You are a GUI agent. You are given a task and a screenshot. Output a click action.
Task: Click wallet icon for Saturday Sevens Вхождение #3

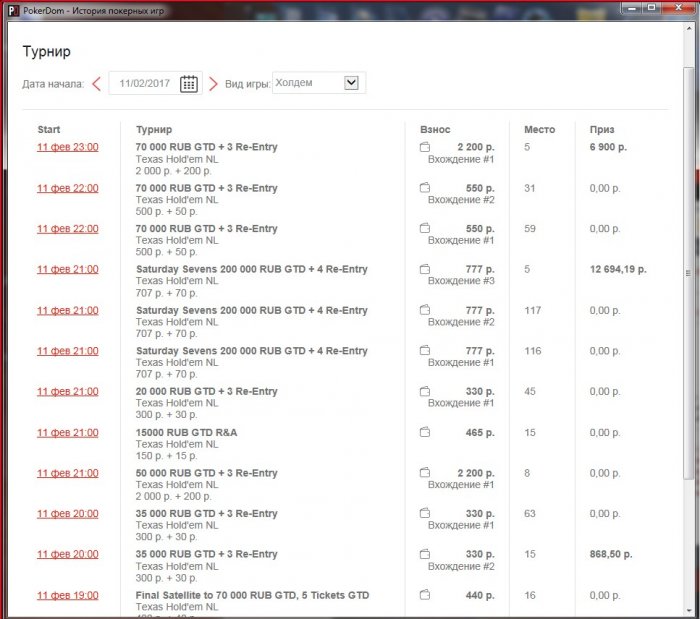click(425, 269)
